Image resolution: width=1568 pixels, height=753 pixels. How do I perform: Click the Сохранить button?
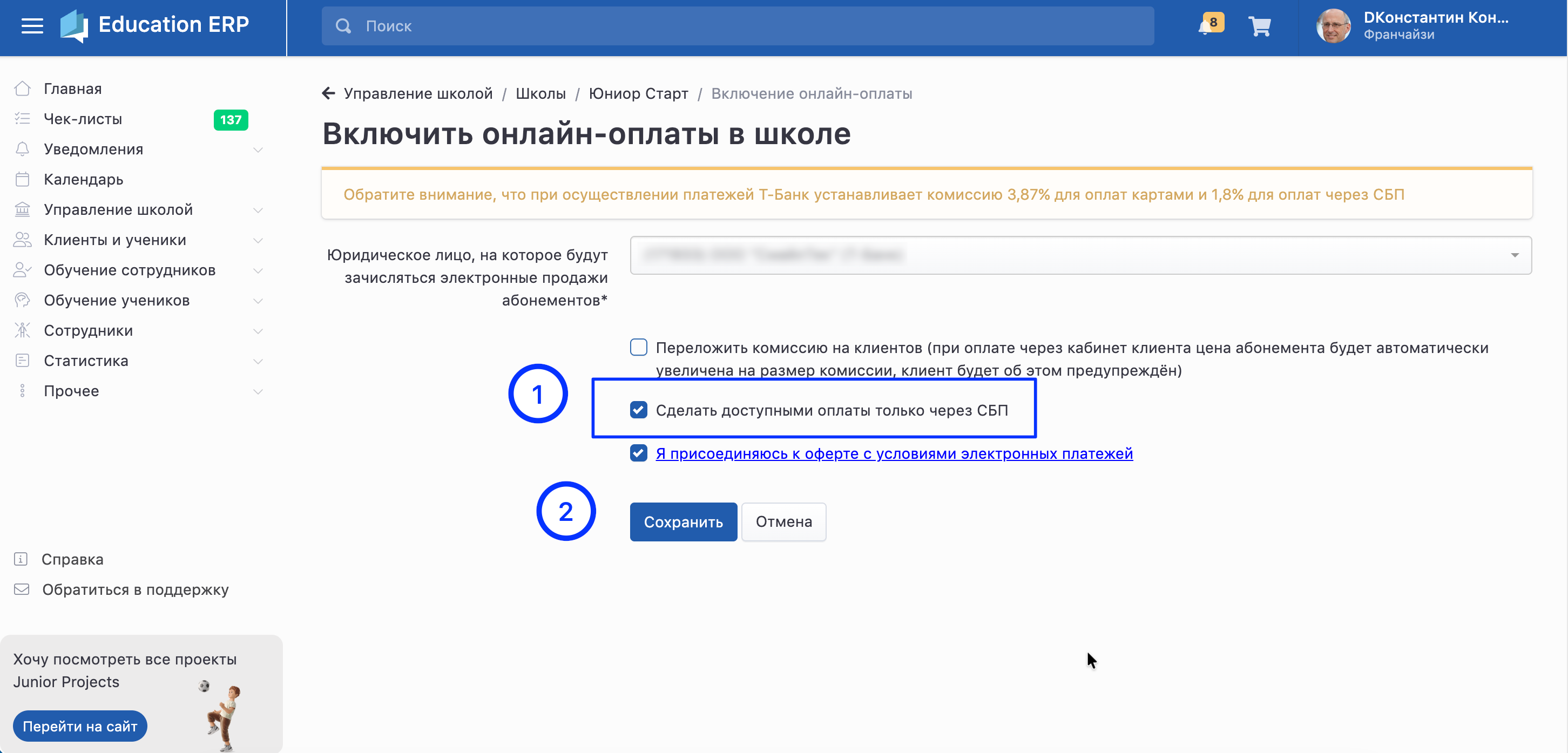pos(684,521)
